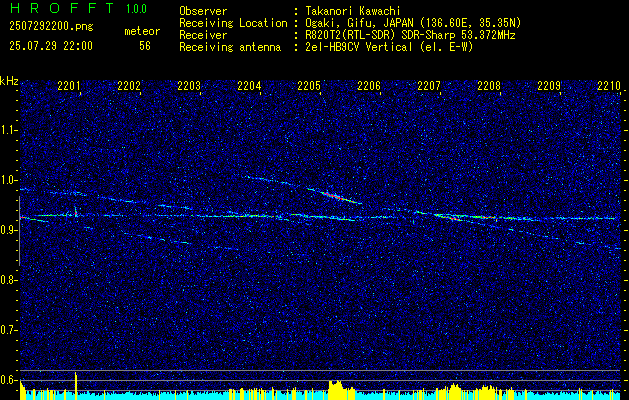Click the meteor count value 56
Viewport: 629px width, 400px height.
[x=145, y=46]
